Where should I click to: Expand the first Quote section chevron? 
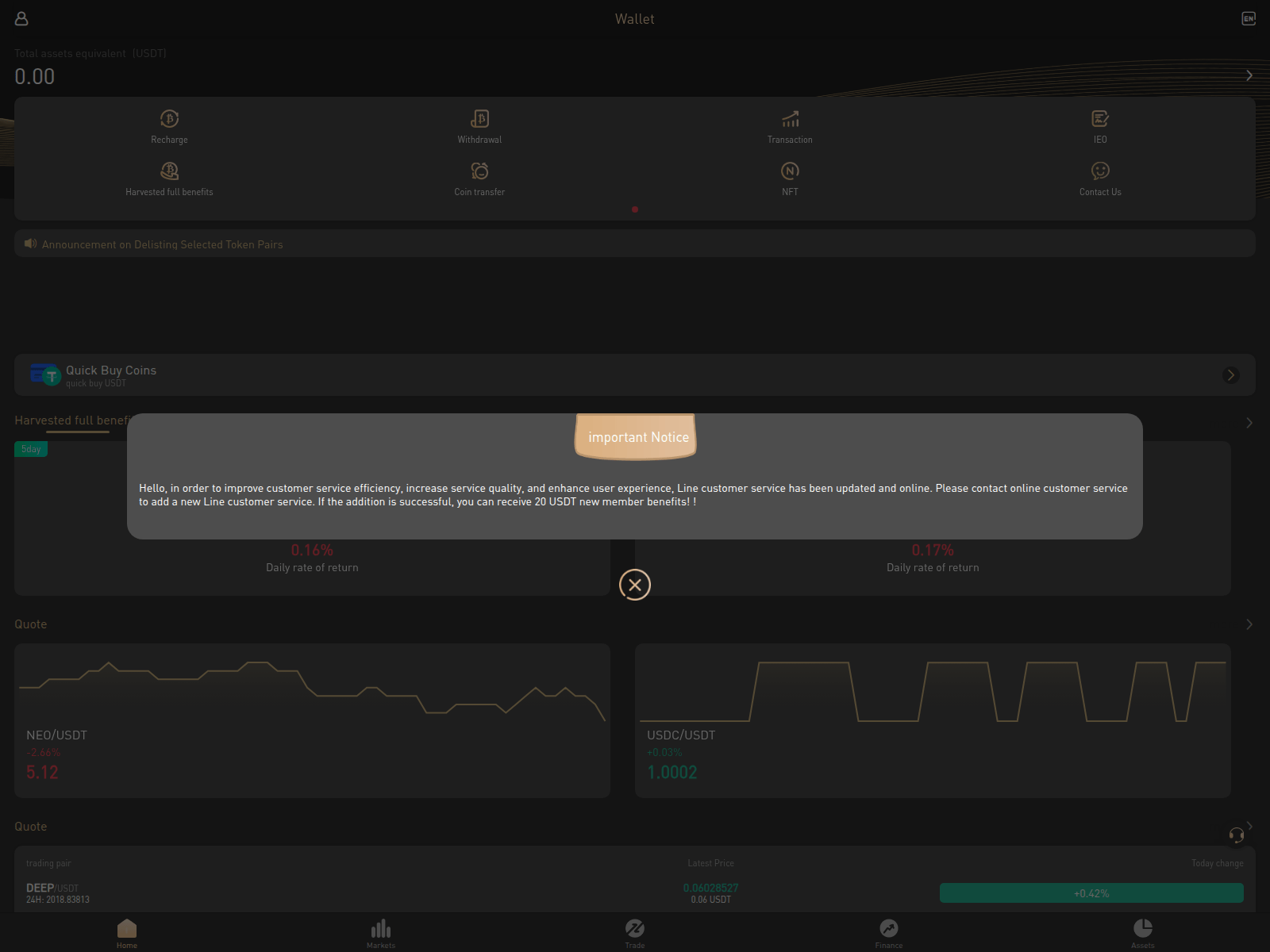[1249, 624]
